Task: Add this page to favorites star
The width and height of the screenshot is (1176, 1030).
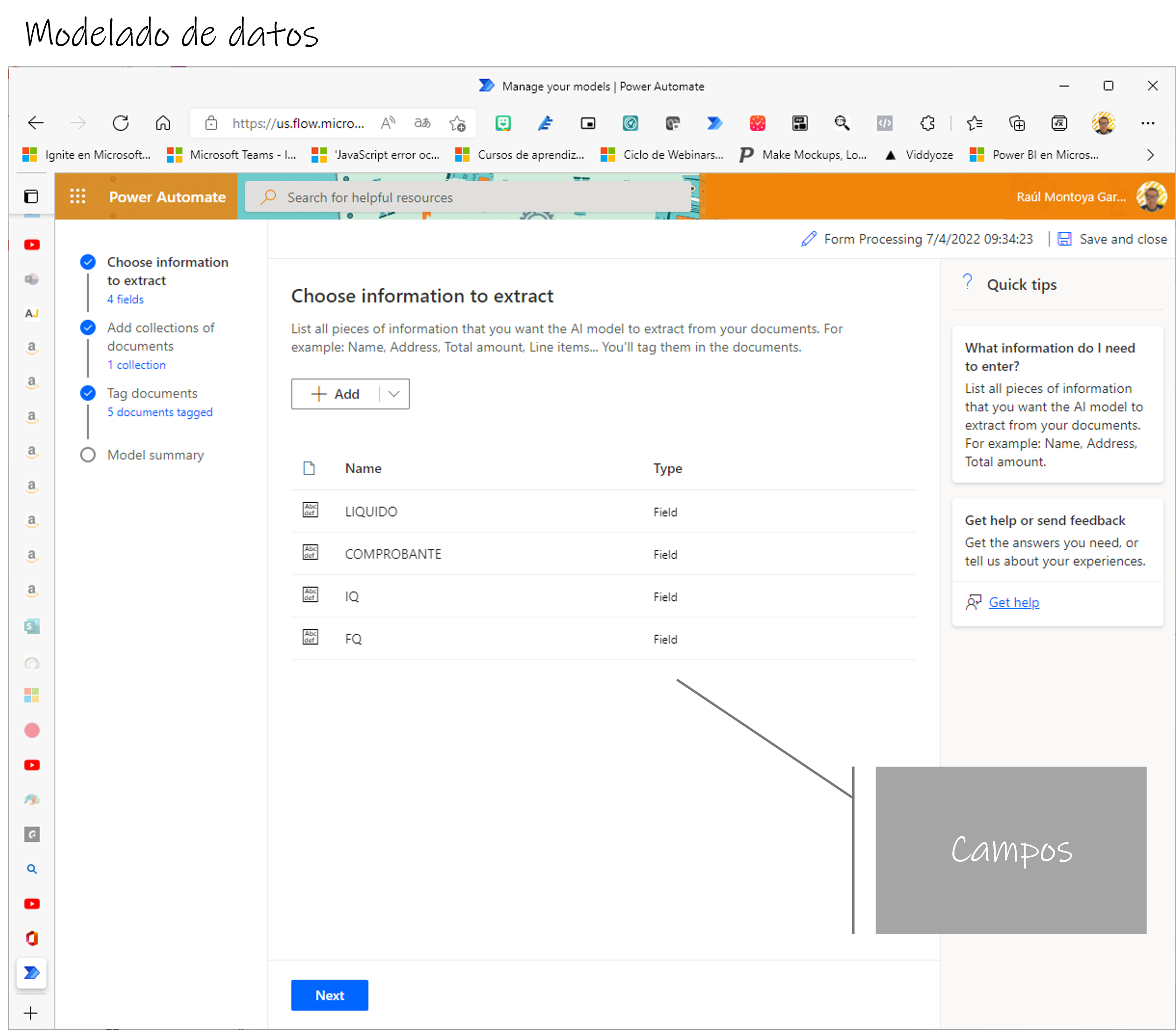Action: pos(457,123)
